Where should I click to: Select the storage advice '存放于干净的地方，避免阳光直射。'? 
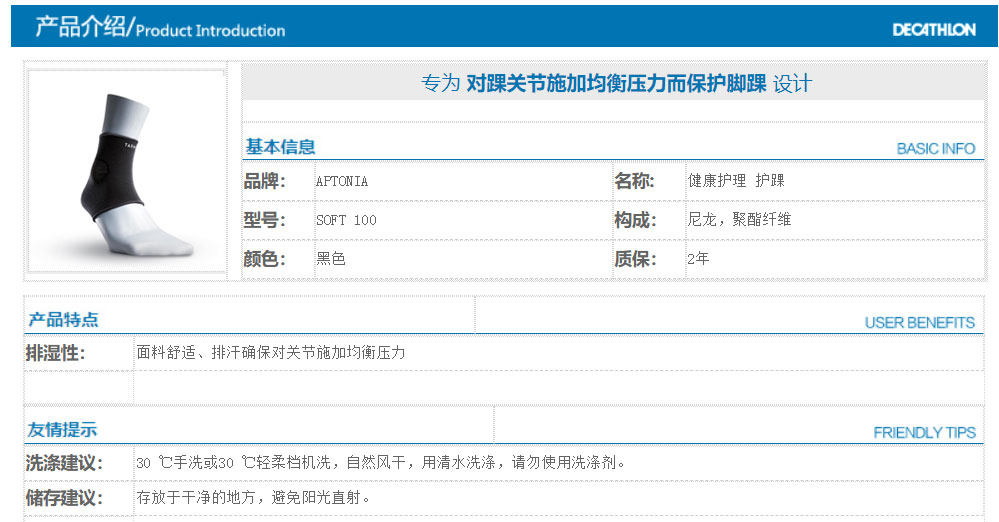tap(253, 497)
